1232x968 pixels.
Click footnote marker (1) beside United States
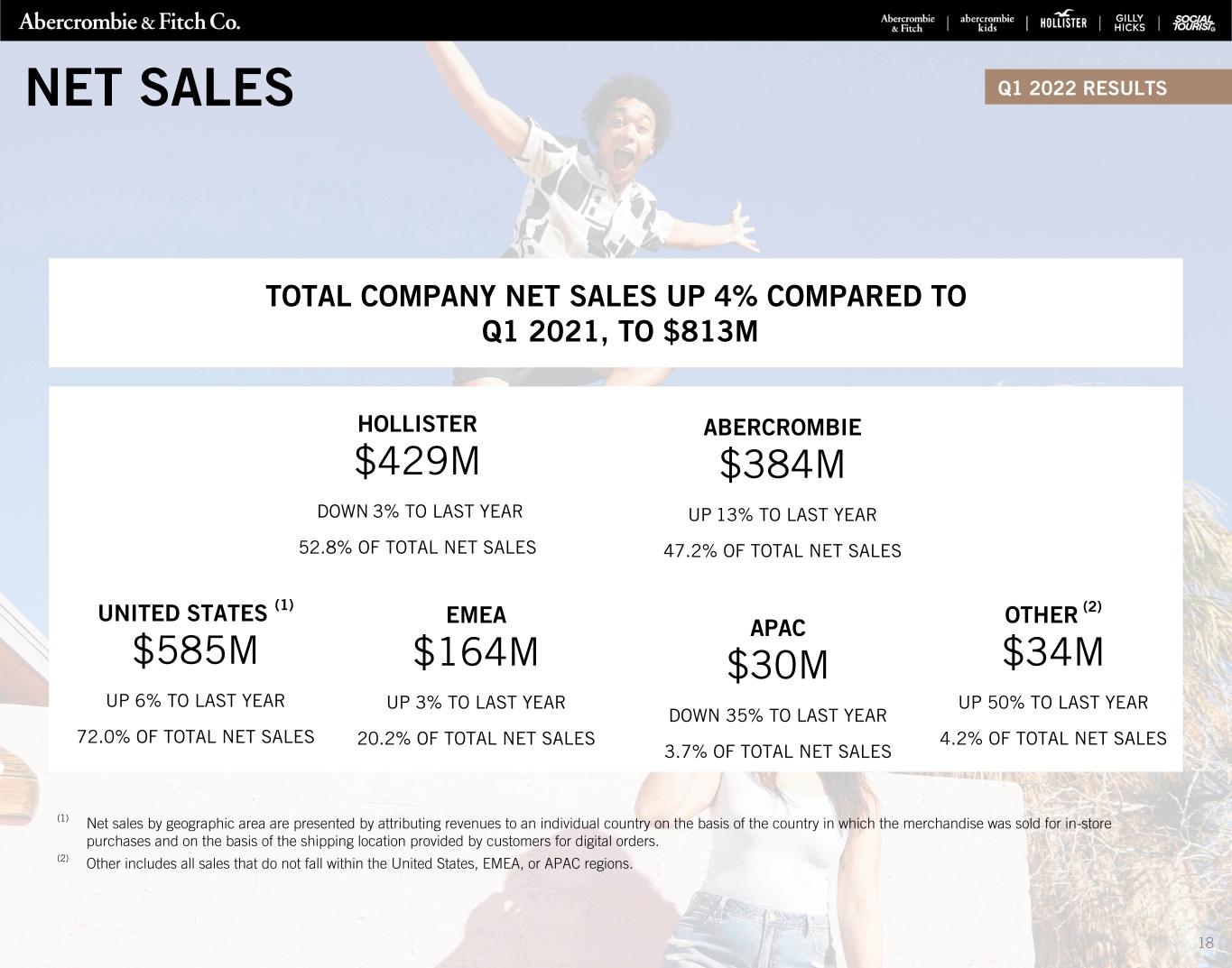[284, 606]
